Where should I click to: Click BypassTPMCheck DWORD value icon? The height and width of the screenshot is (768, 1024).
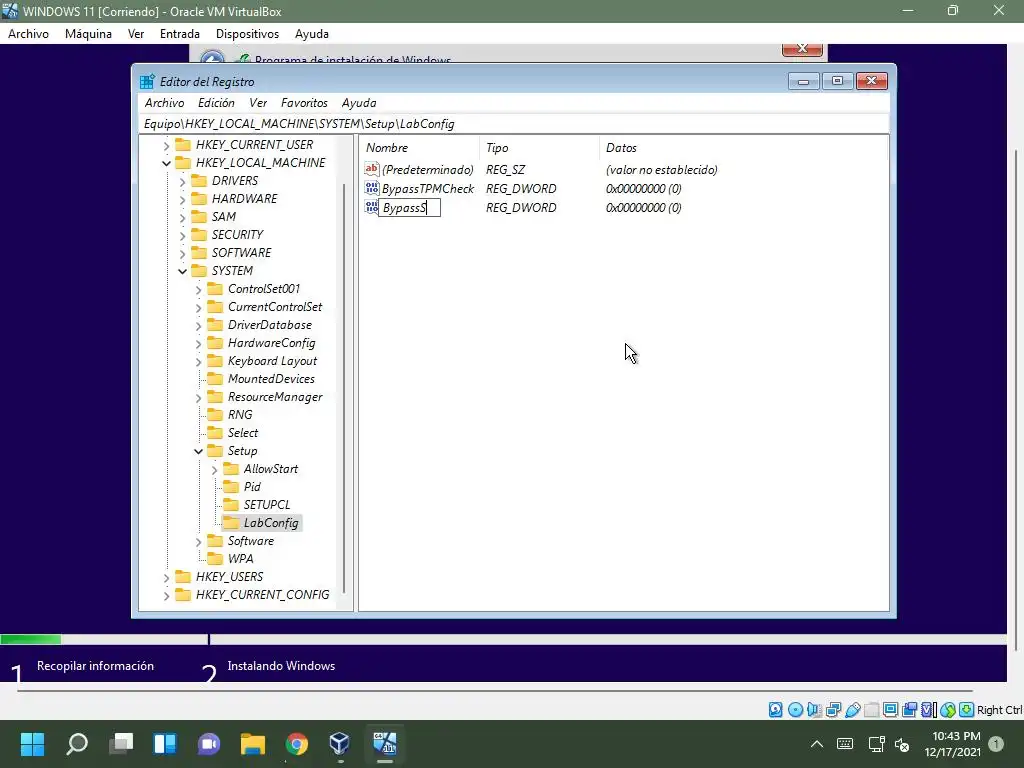[372, 188]
